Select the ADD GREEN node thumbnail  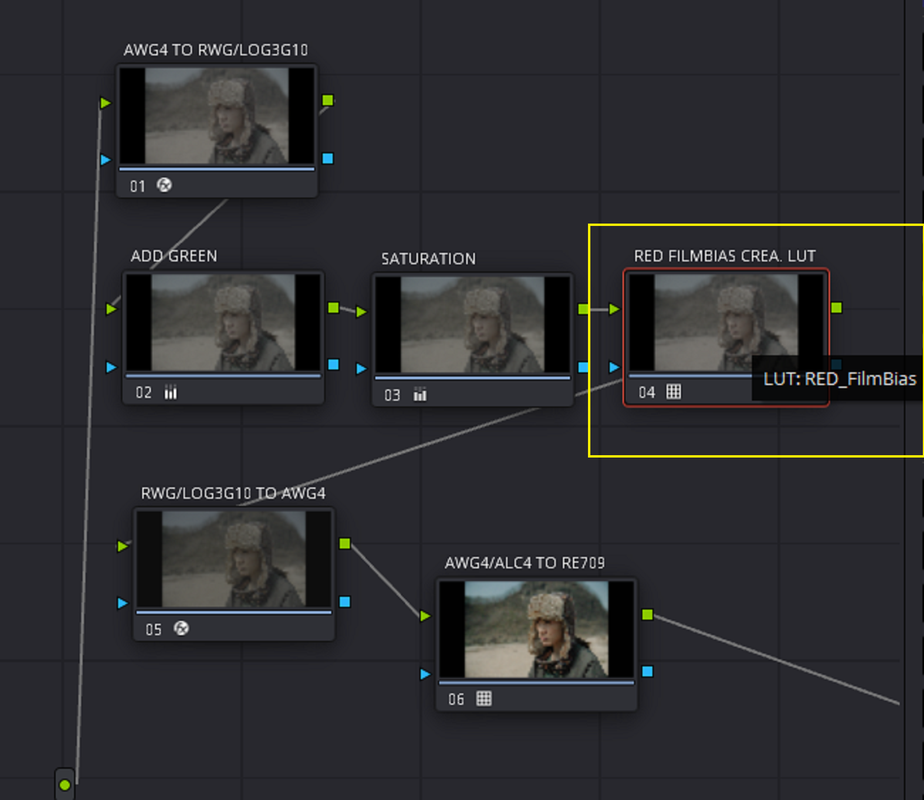pyautogui.click(x=223, y=322)
